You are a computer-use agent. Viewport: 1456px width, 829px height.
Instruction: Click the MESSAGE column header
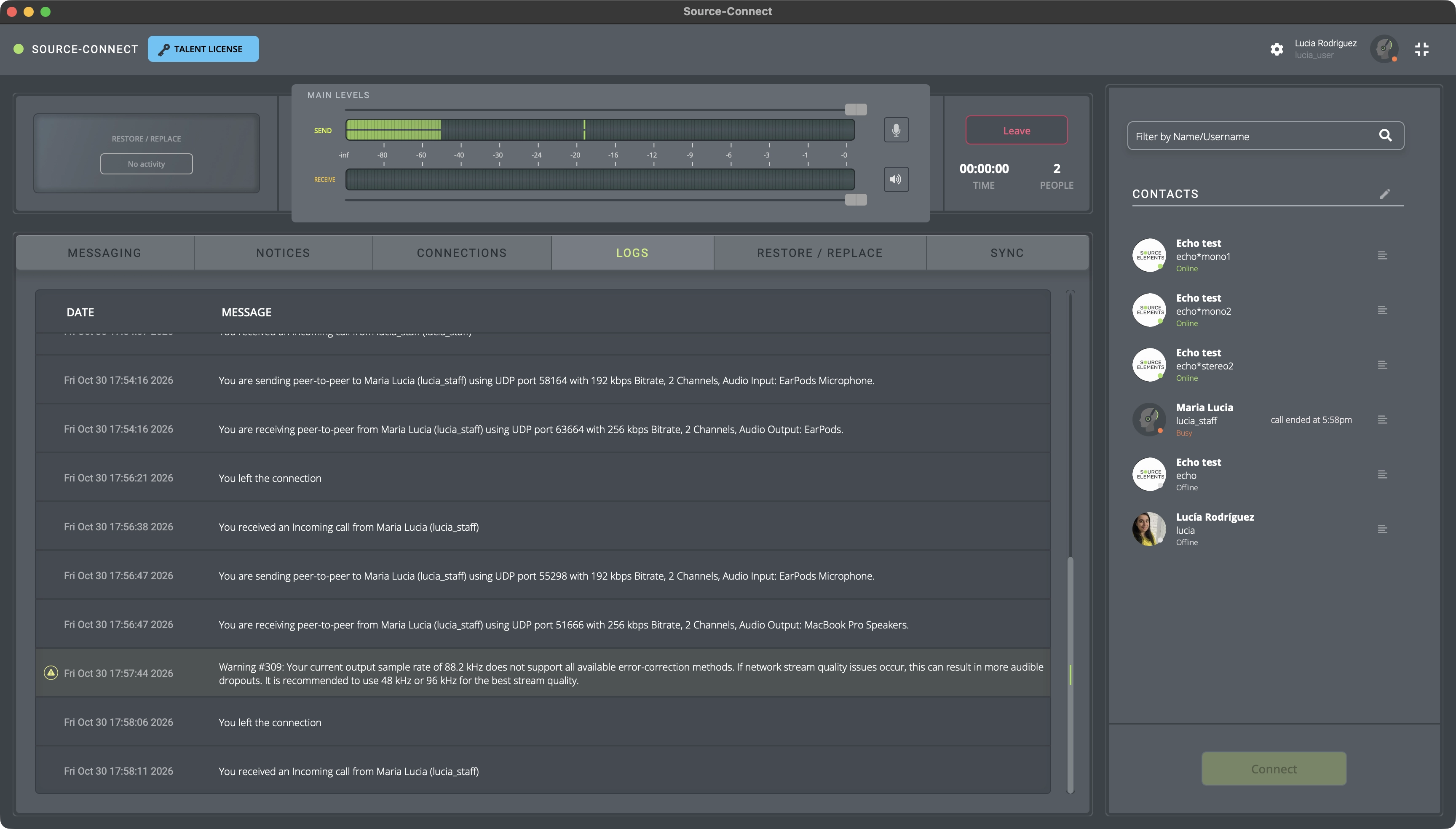click(246, 312)
